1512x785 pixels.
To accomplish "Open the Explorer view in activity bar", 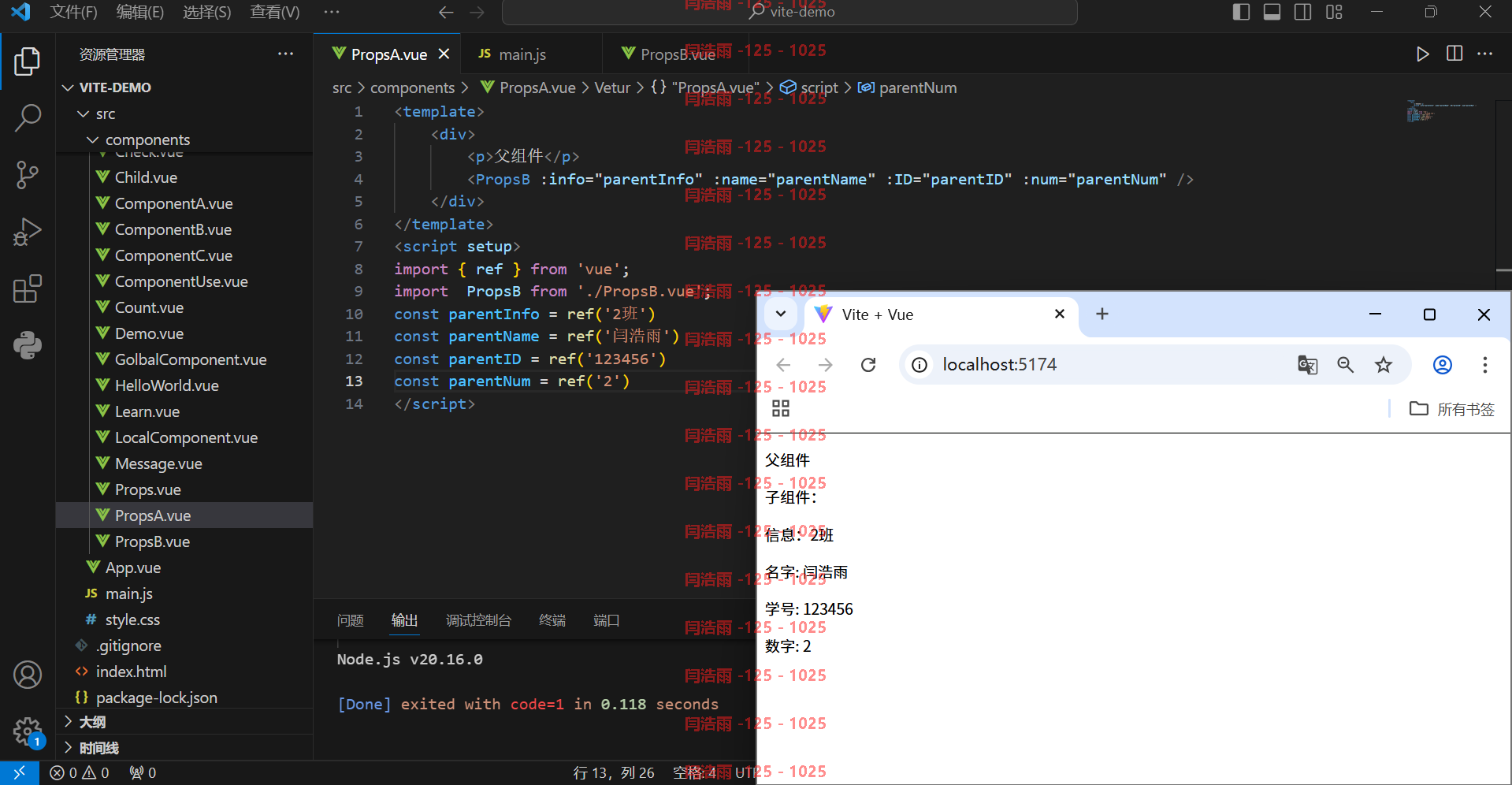I will 28,61.
